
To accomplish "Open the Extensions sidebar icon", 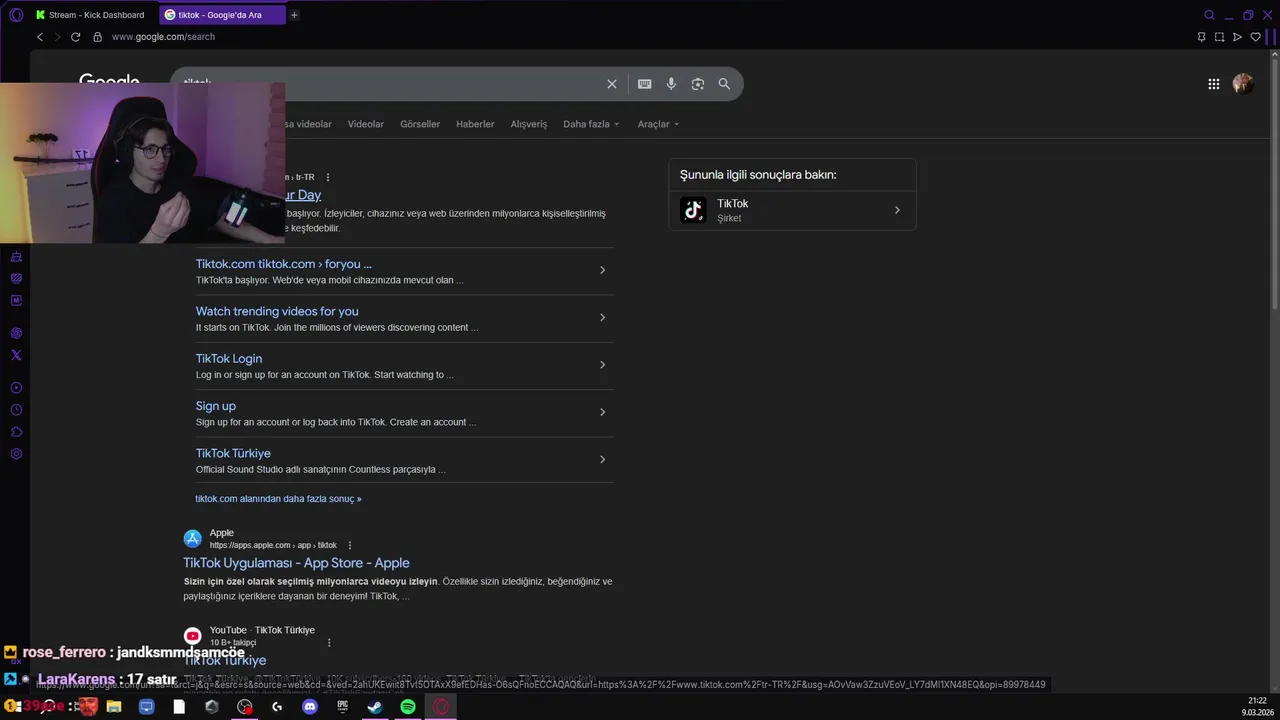I will (16, 432).
